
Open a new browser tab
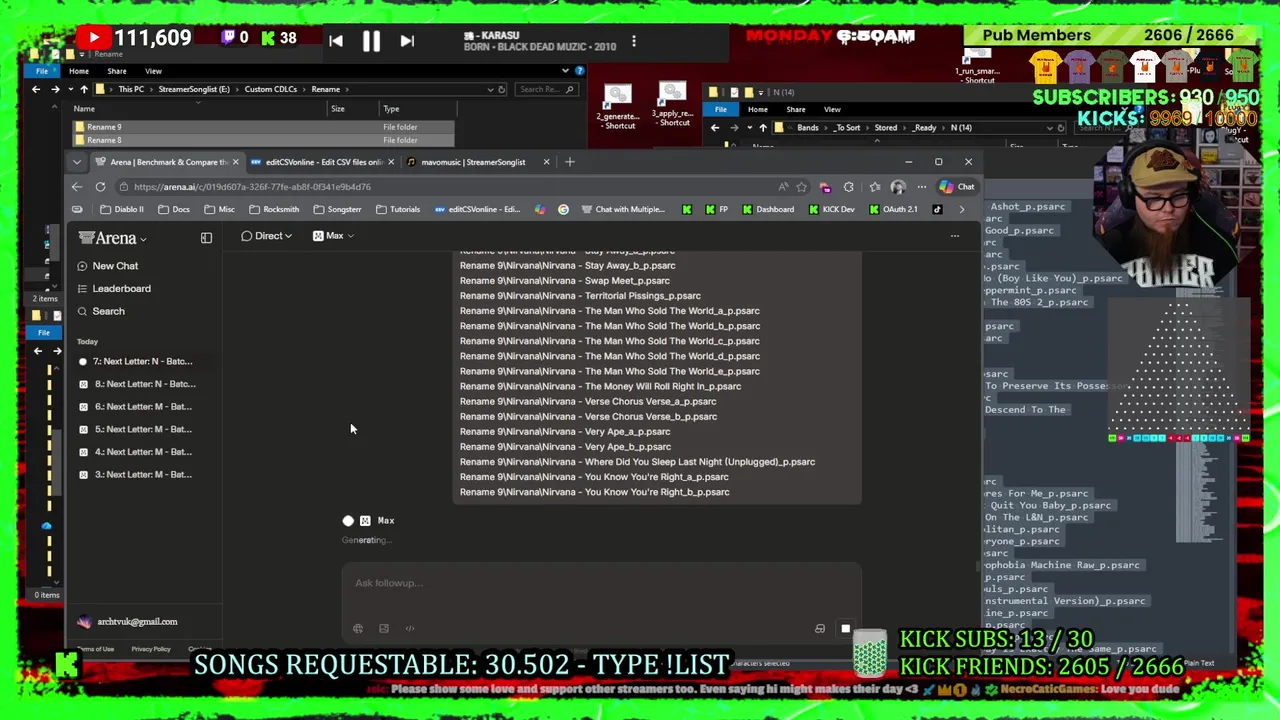point(570,162)
